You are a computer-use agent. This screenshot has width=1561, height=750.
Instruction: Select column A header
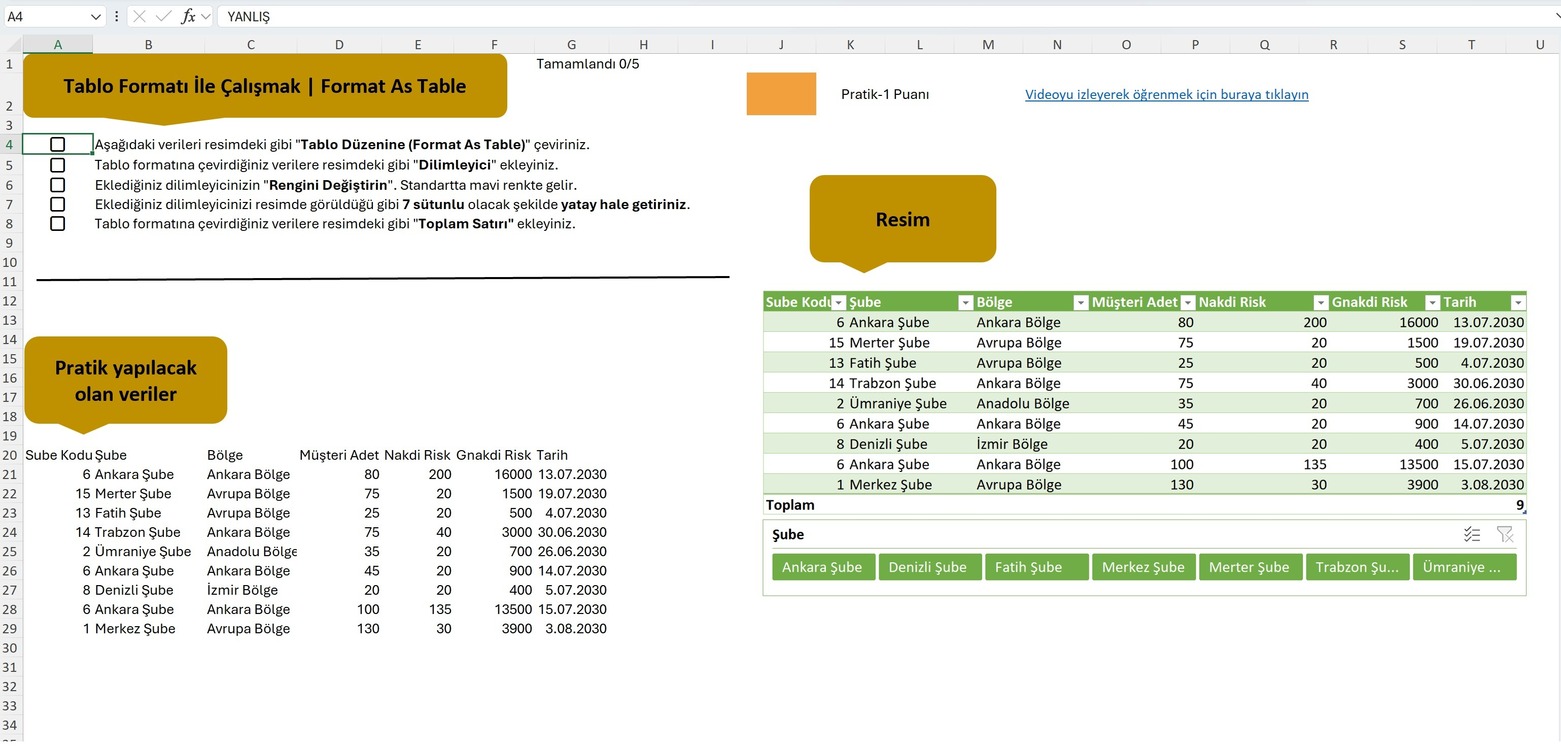[58, 44]
